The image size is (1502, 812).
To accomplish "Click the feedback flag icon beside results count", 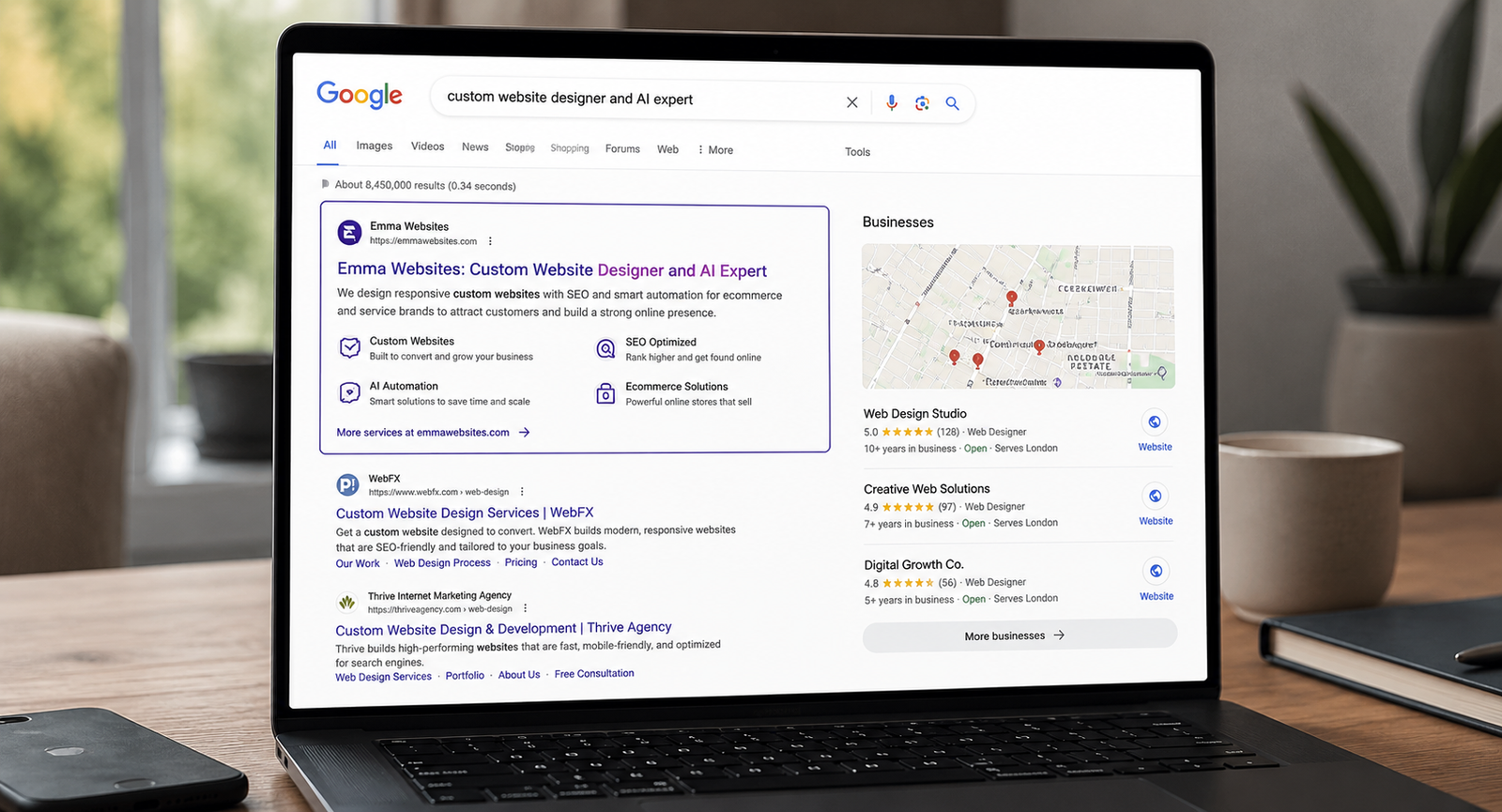I will (325, 184).
